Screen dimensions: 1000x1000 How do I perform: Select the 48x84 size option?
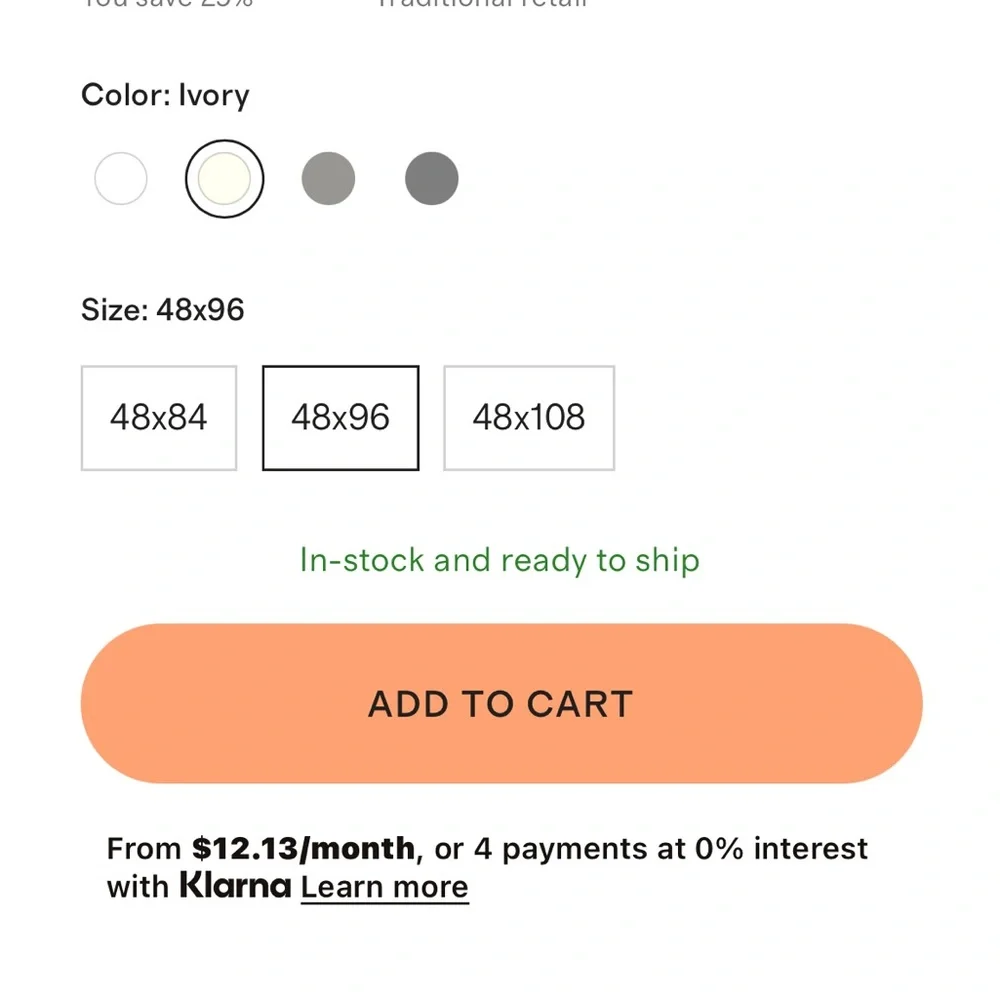coord(159,418)
